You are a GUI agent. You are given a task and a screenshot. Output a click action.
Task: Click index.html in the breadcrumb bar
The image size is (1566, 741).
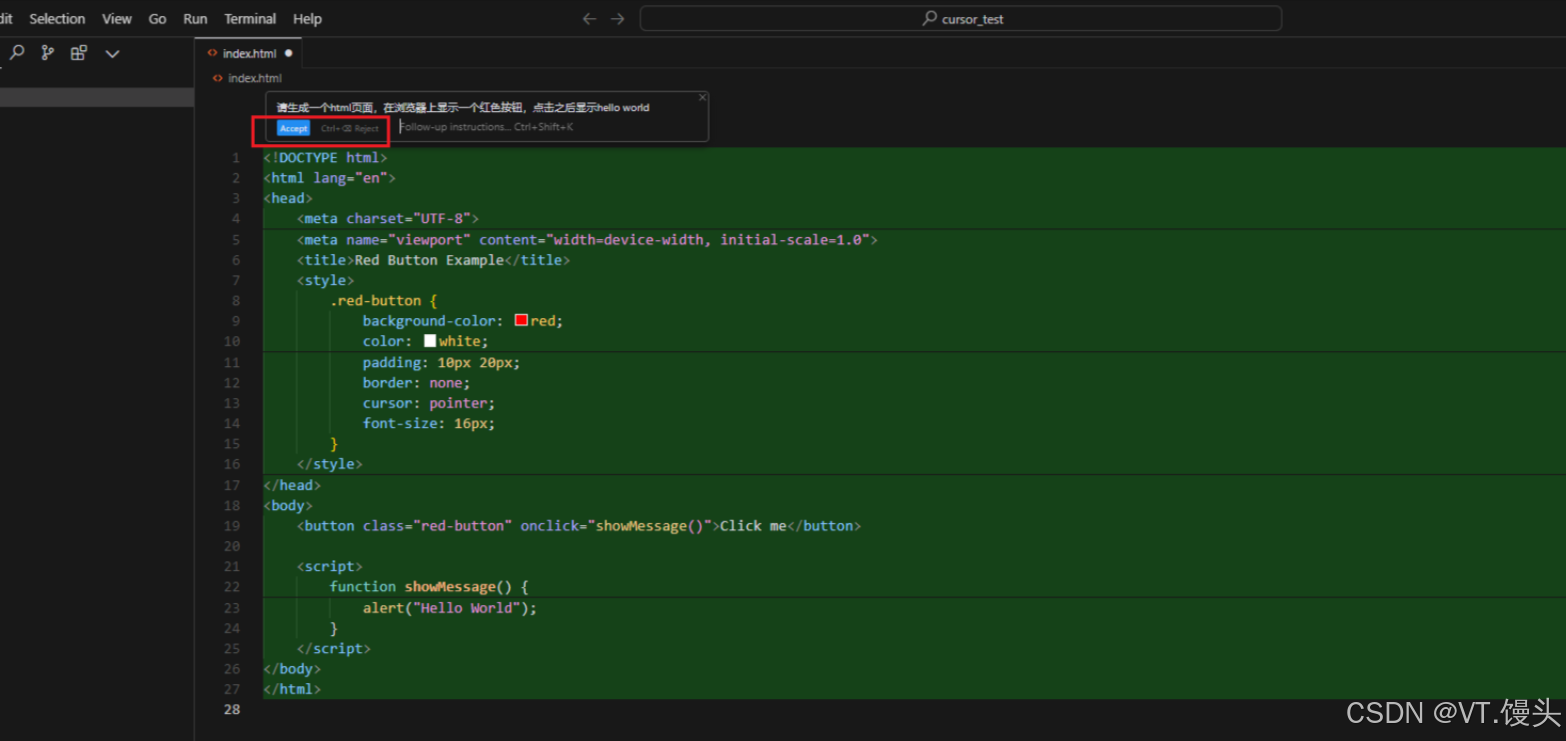pyautogui.click(x=254, y=78)
